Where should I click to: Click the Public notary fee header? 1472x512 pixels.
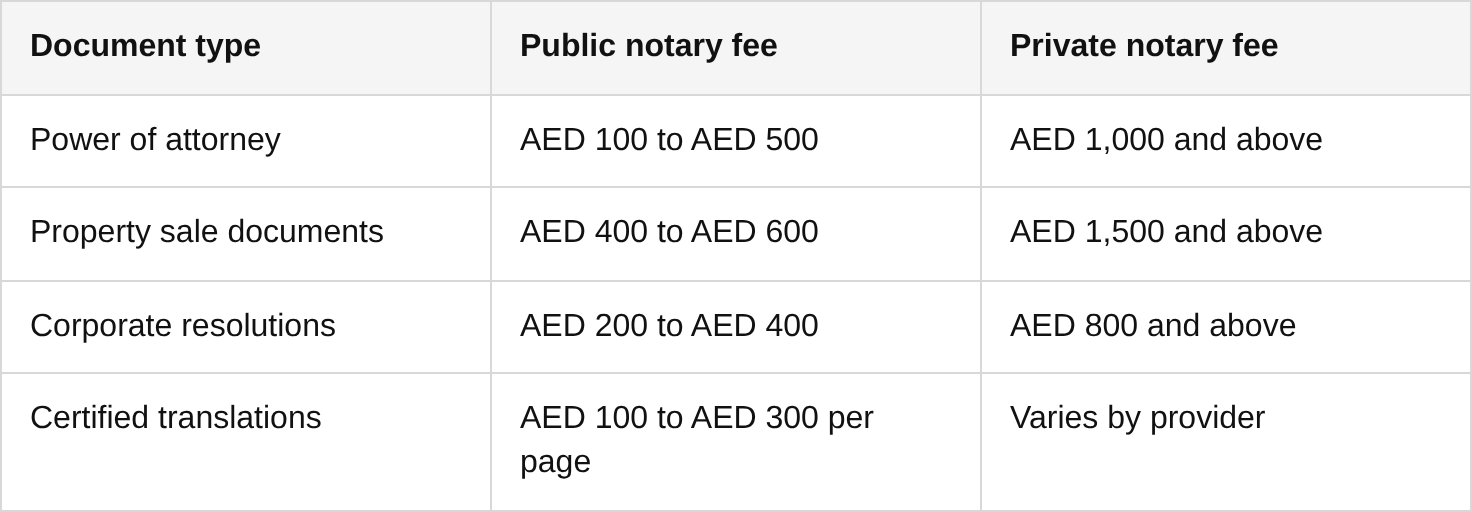pos(648,46)
